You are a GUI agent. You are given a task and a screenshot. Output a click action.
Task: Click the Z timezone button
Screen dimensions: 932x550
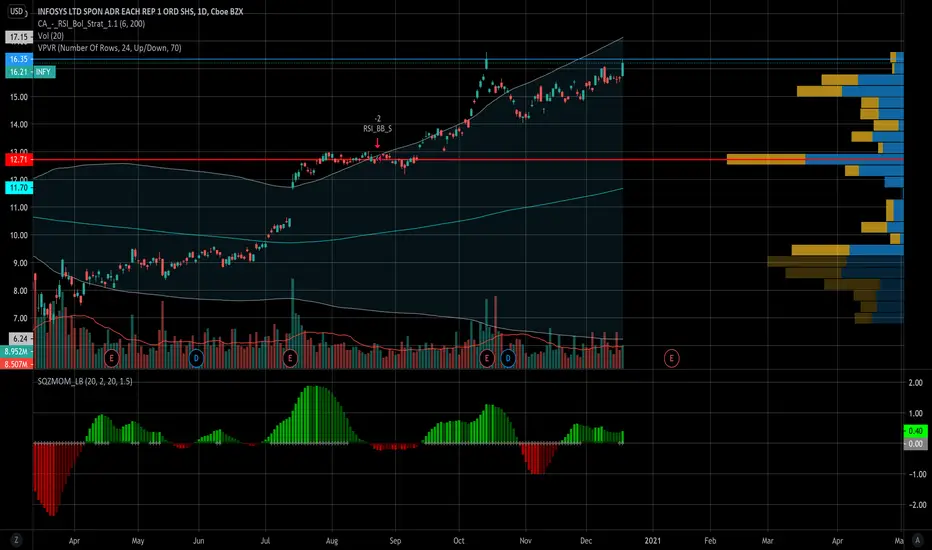(16, 540)
